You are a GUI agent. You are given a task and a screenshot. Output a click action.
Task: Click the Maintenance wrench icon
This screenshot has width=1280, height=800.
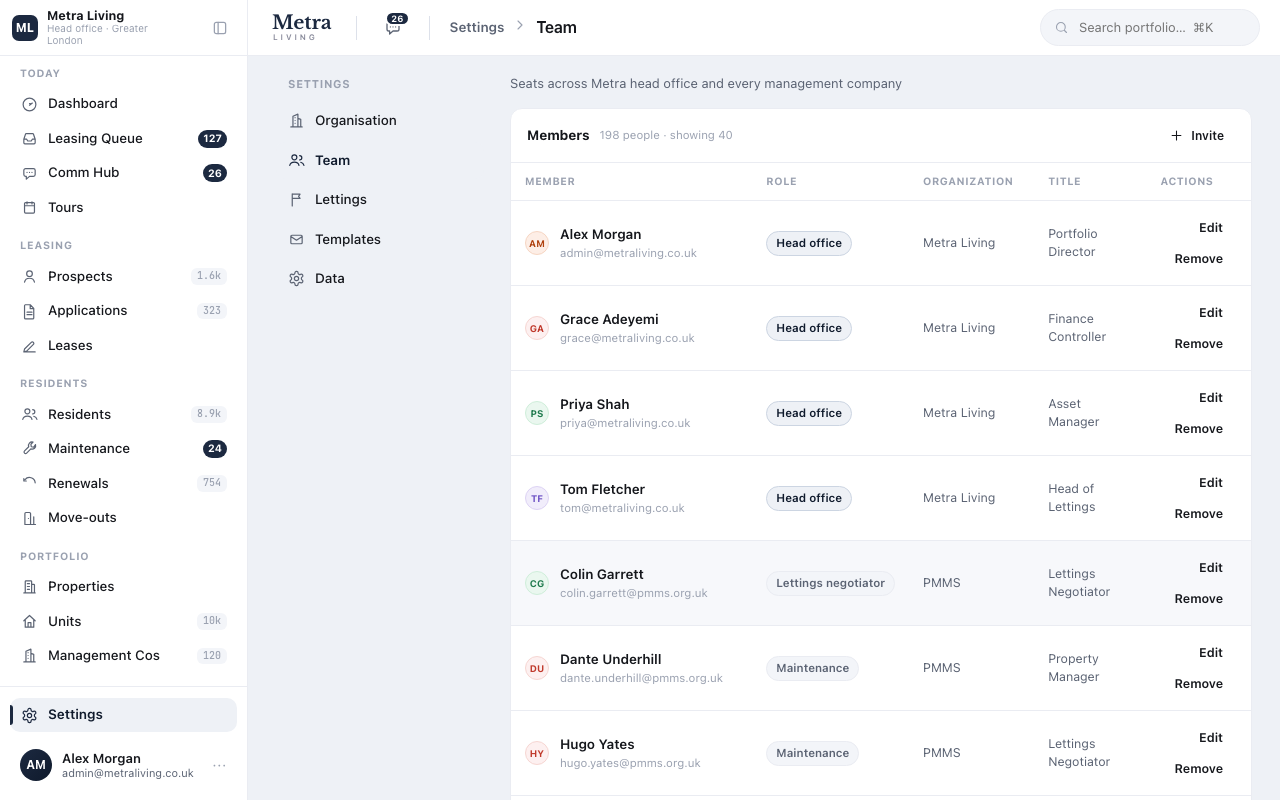click(x=29, y=449)
